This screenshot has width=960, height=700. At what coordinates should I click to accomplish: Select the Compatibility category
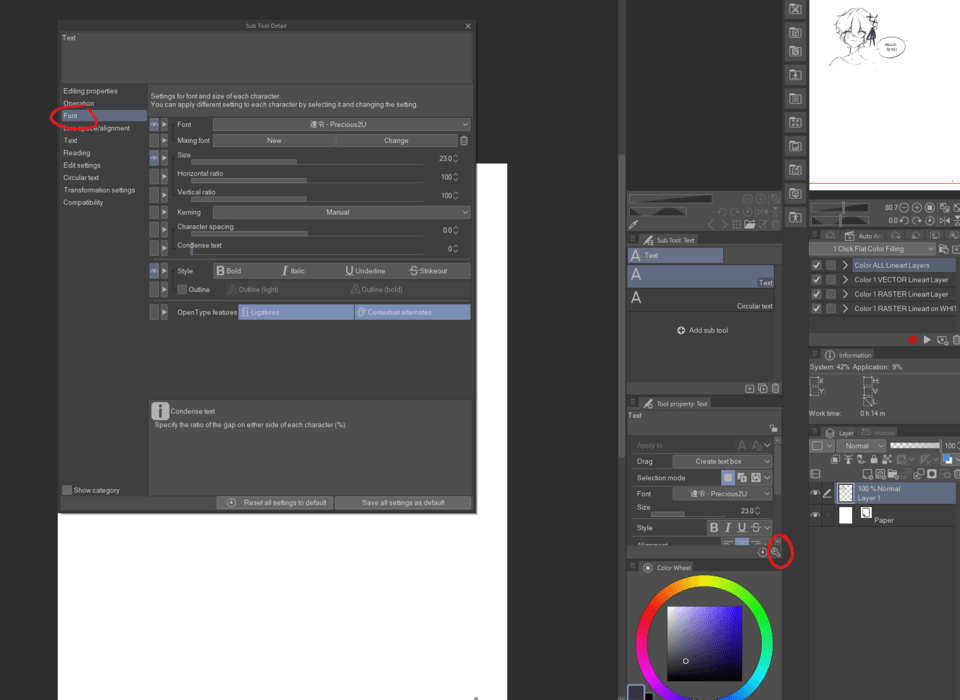(83, 203)
